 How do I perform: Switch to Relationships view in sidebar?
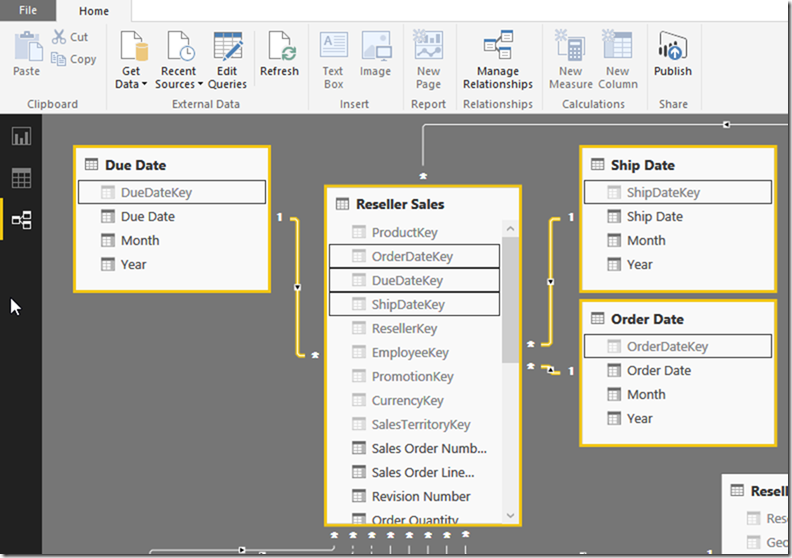coord(21,220)
